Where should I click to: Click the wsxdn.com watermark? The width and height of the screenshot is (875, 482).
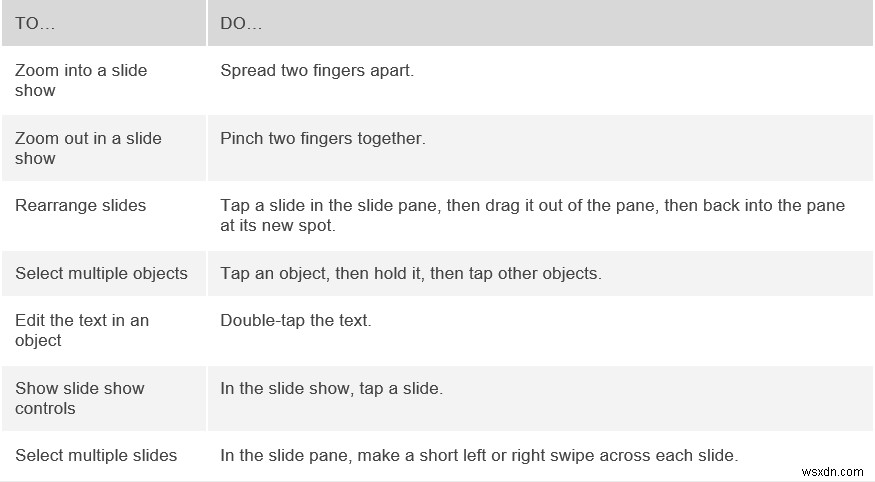pos(832,470)
